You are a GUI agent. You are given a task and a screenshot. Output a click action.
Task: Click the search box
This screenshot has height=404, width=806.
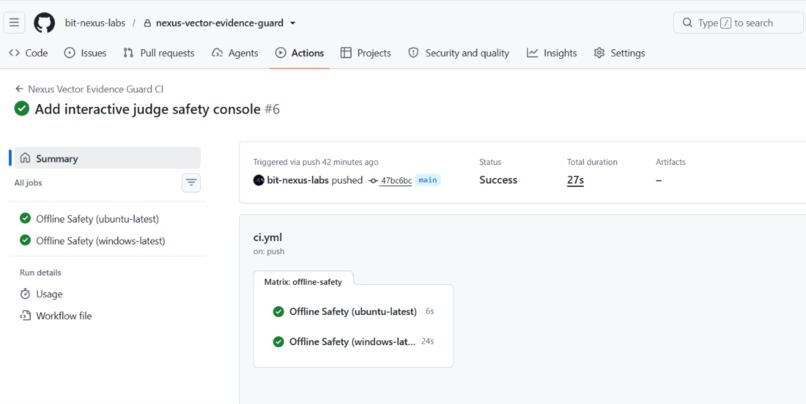tap(738, 23)
